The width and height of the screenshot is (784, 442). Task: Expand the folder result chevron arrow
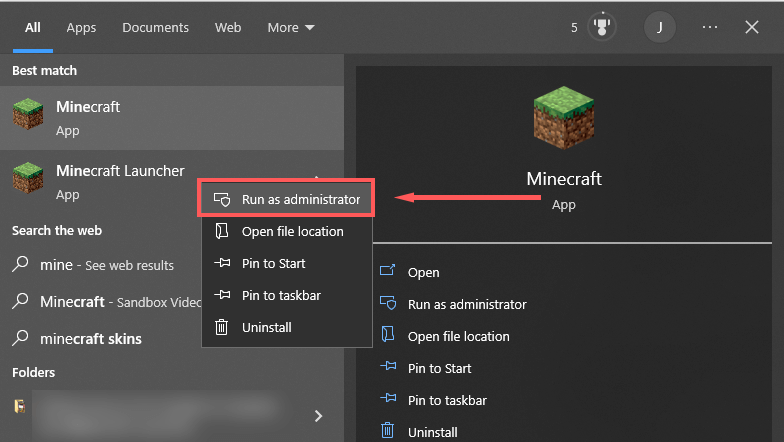coord(318,415)
